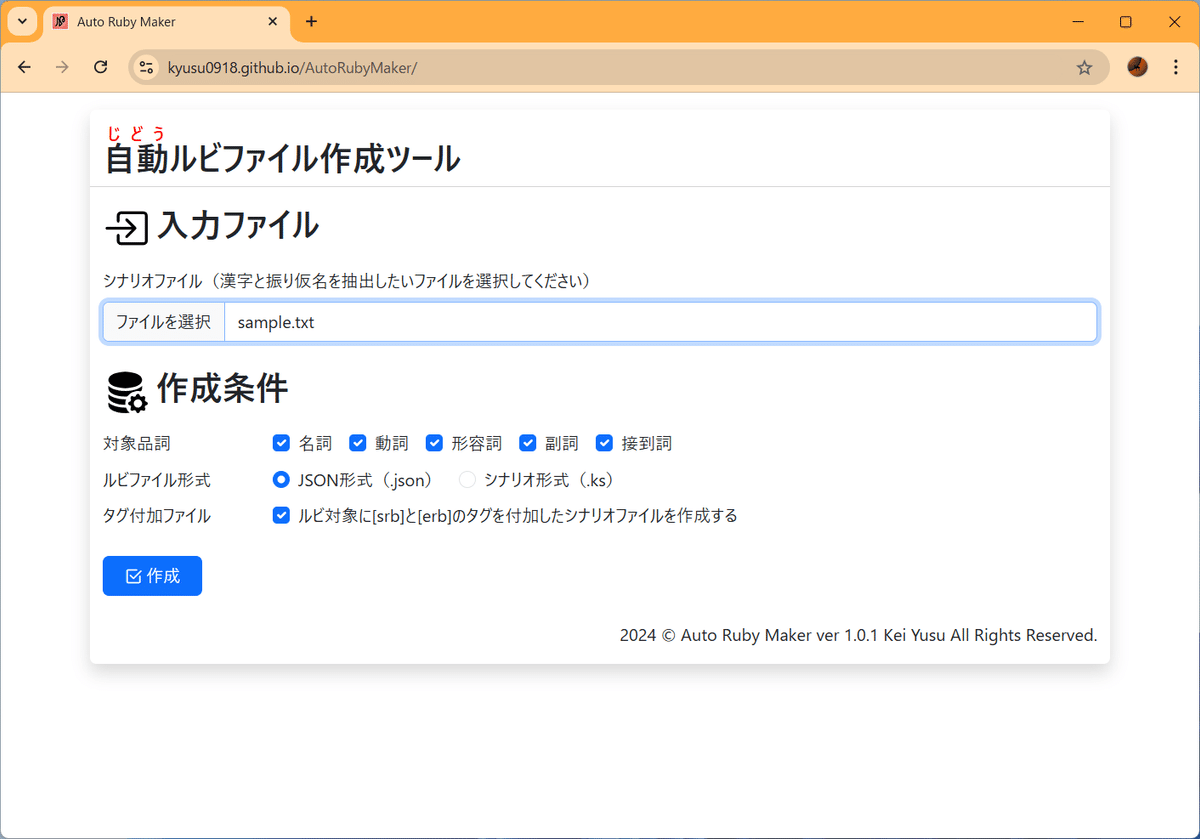Click the copyright footer text

[858, 635]
